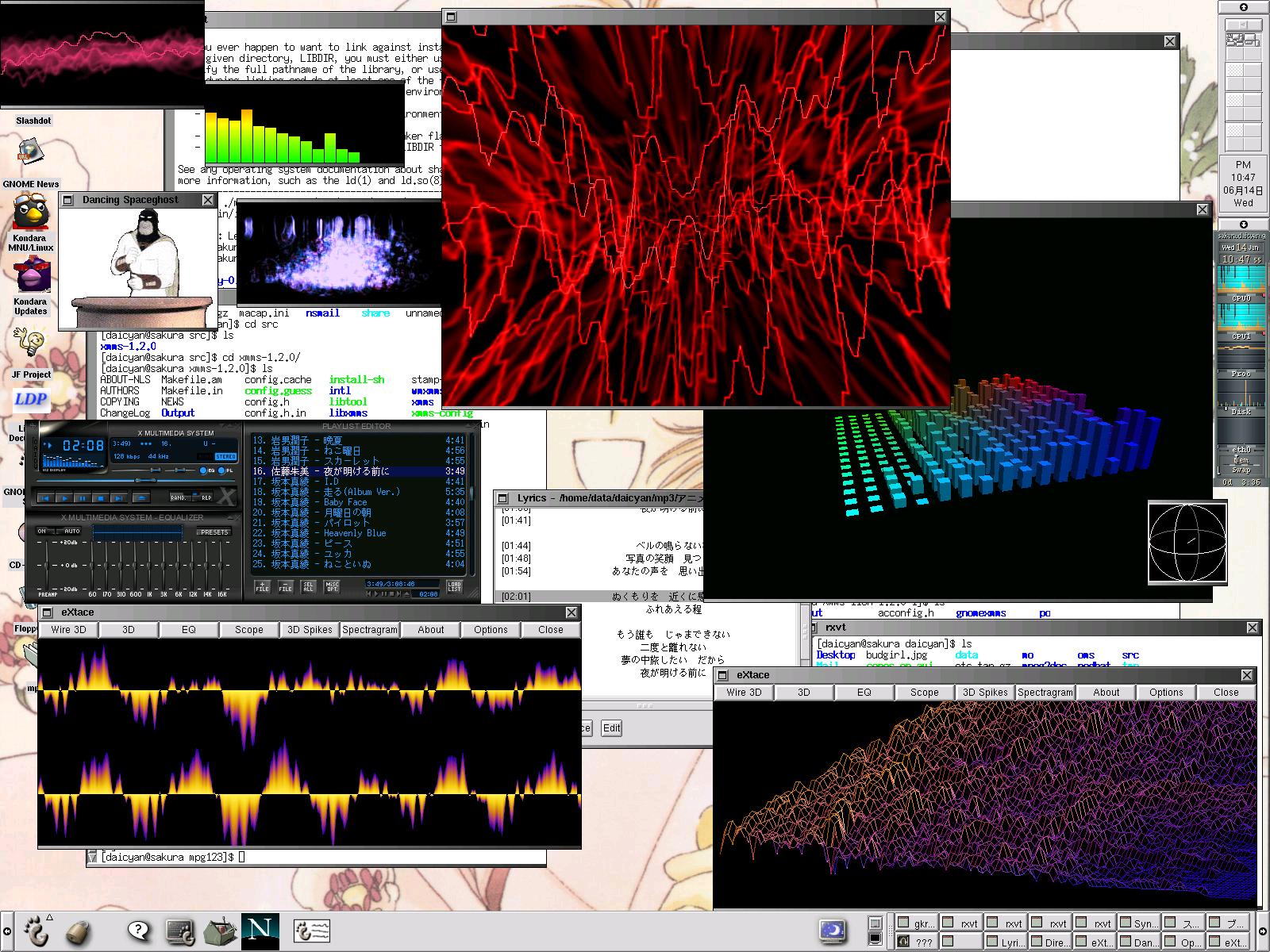Open Options in left eXtace window

[x=491, y=630]
